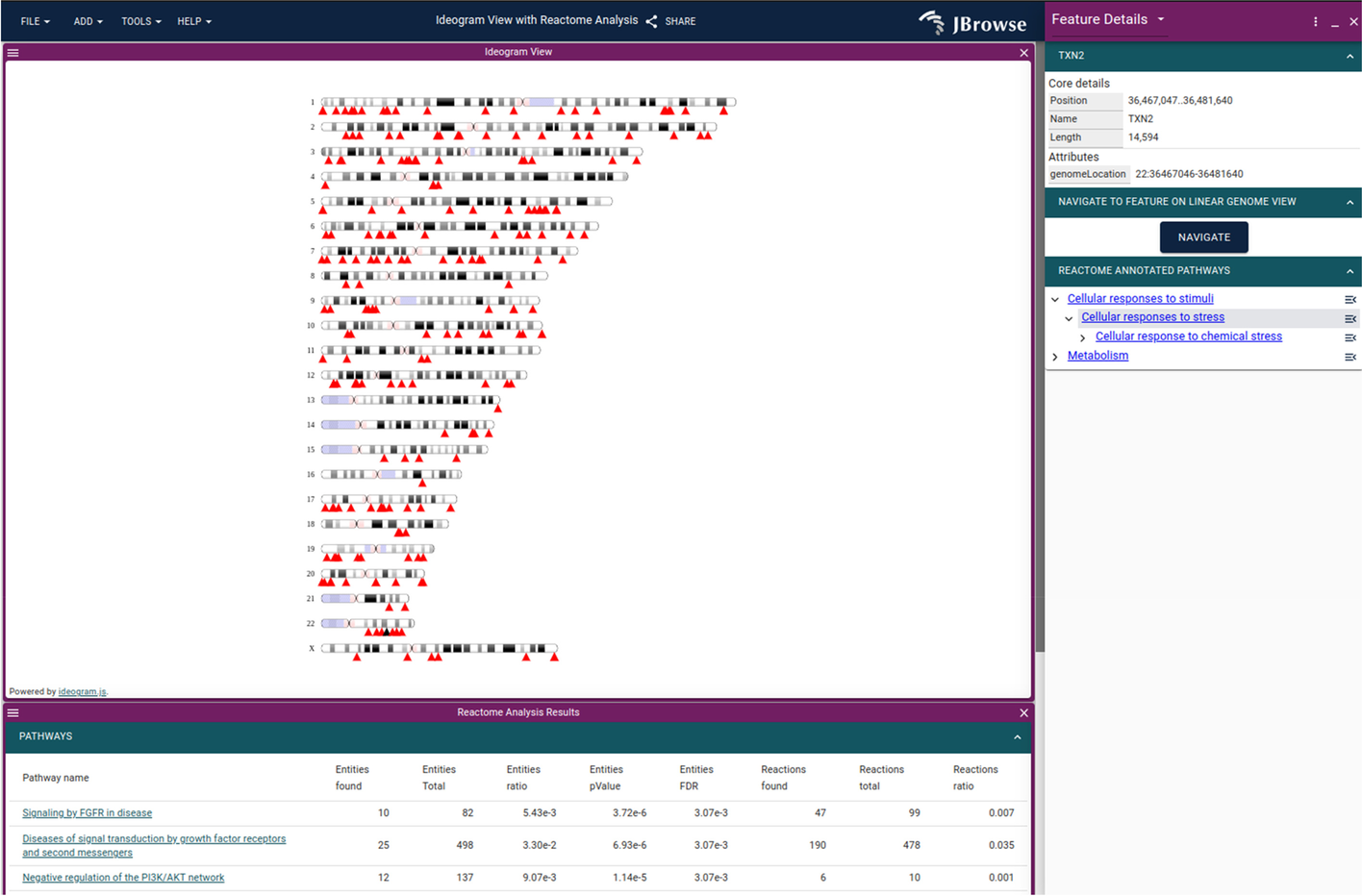The image size is (1362, 896).
Task: Click chromosome 22 ideogram
Action: coord(367,624)
